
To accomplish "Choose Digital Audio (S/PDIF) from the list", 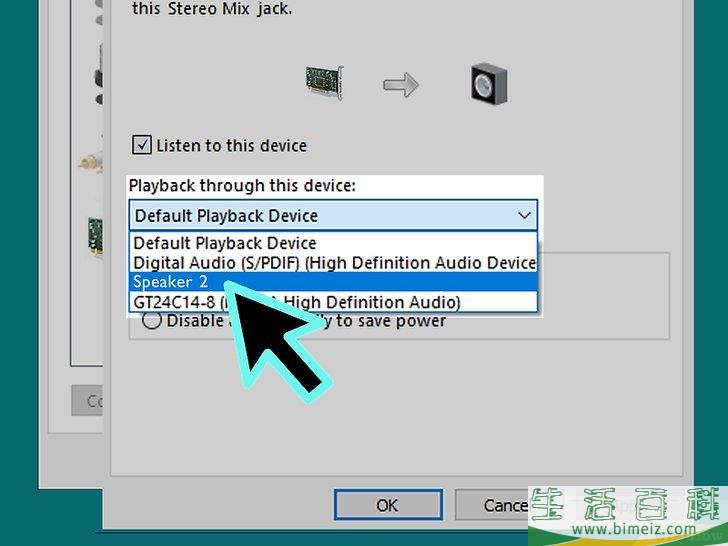I will click(x=334, y=263).
